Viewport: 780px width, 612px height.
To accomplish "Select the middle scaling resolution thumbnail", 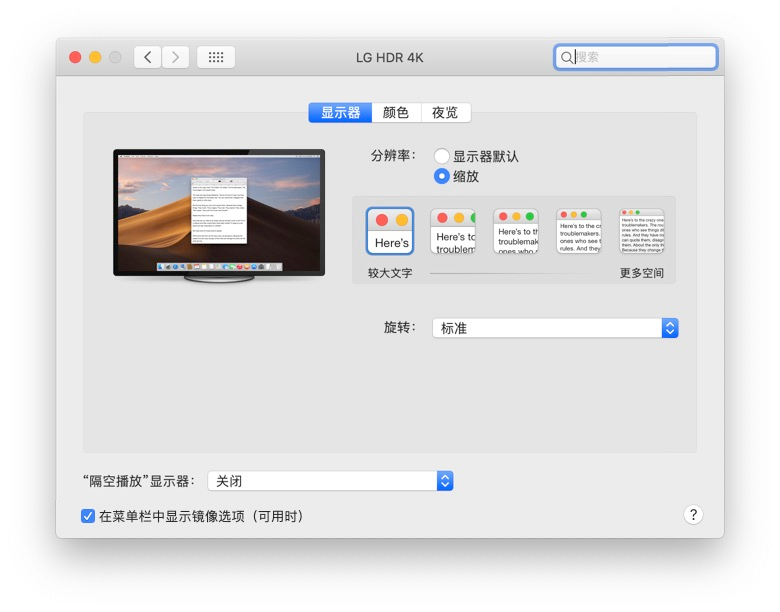I will pyautogui.click(x=516, y=231).
